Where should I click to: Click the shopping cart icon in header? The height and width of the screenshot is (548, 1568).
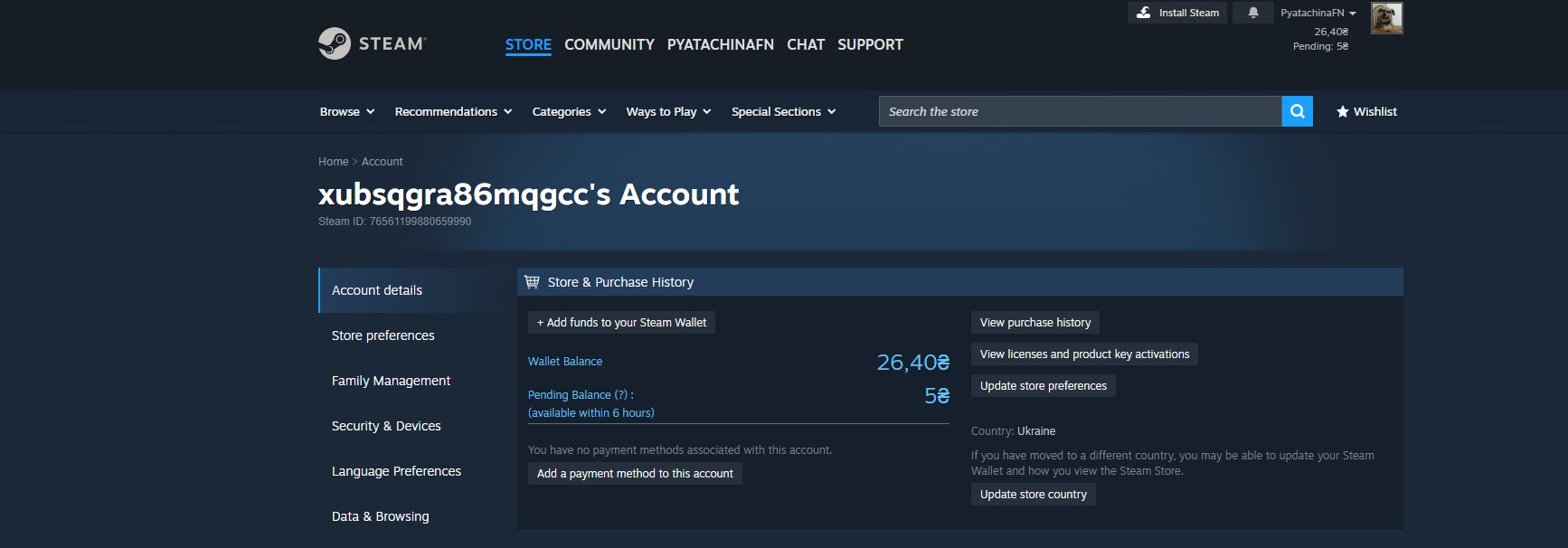click(532, 282)
